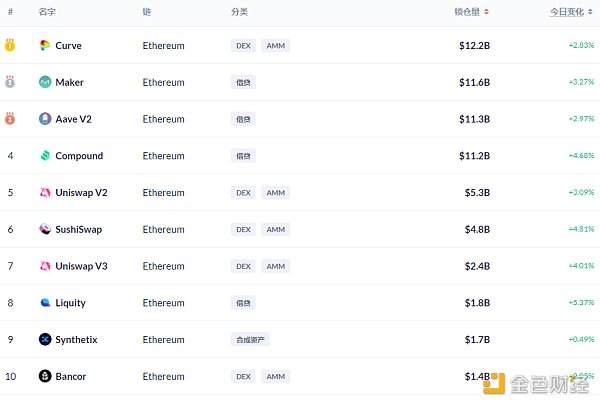
Task: Click the SushiSwap logo icon
Action: pos(45,229)
